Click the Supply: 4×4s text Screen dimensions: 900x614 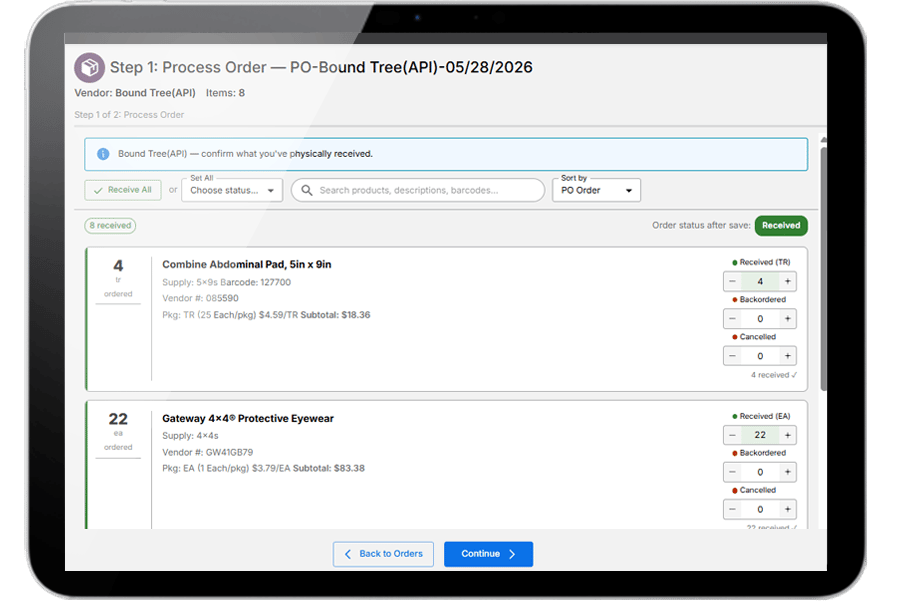coord(191,436)
